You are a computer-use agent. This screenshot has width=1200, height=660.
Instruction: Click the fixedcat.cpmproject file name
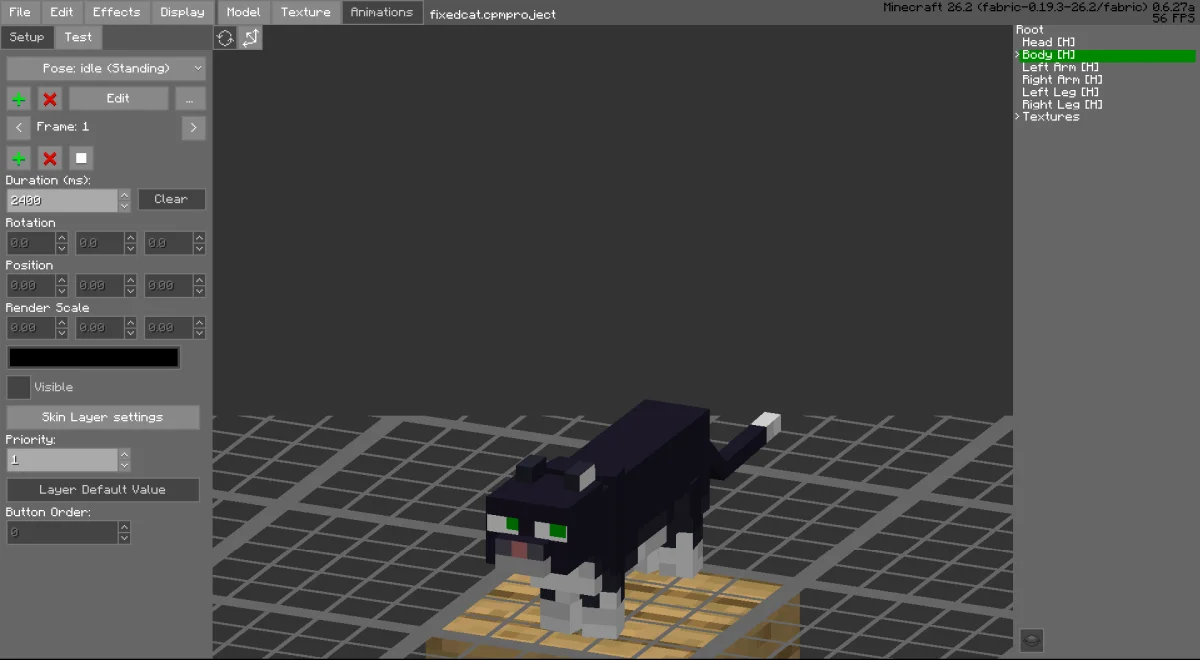point(492,14)
